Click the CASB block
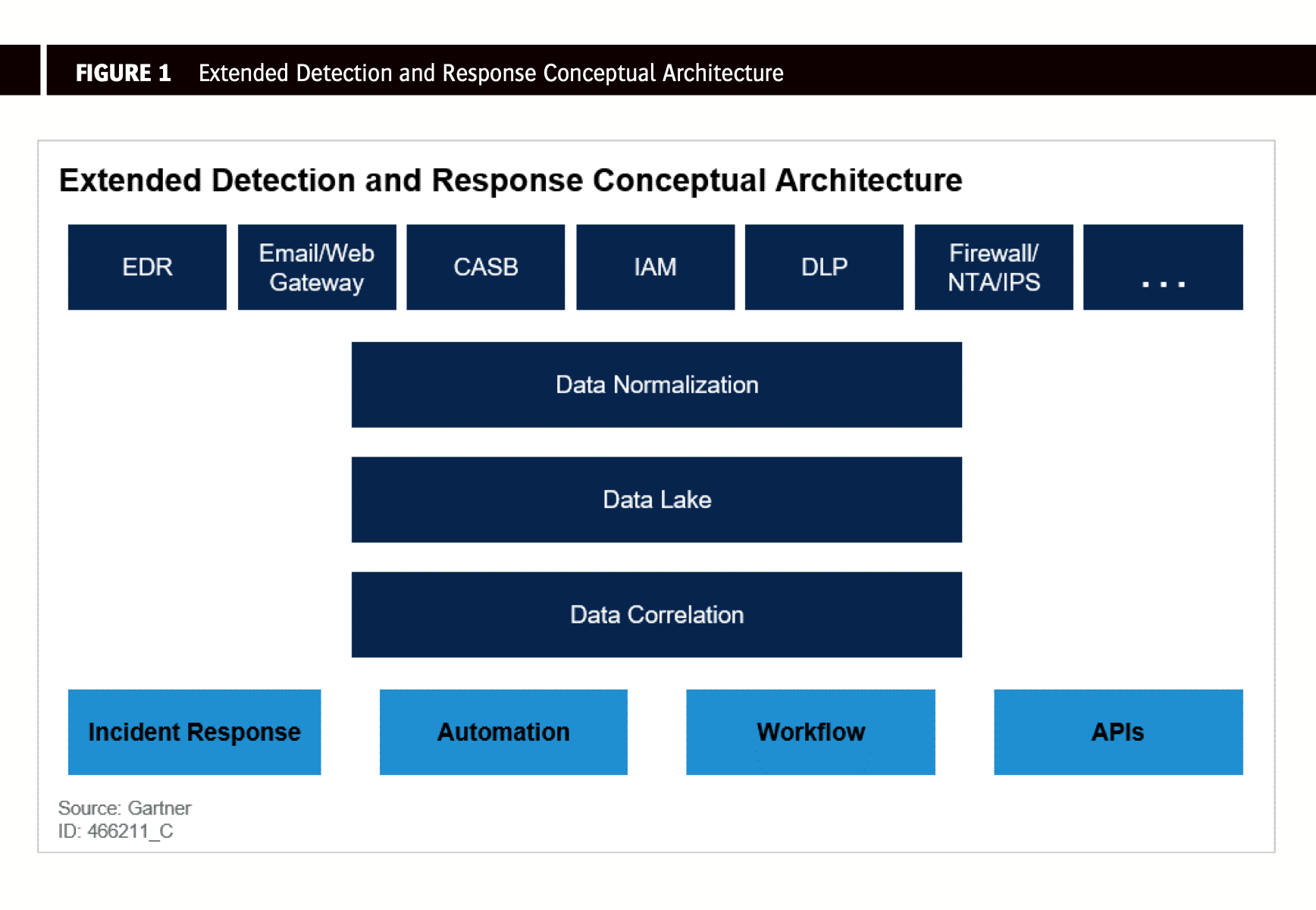The width and height of the screenshot is (1316, 910). [485, 267]
